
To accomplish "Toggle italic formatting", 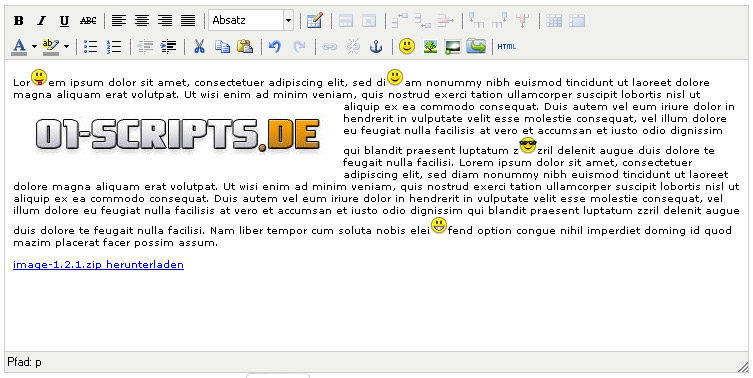I will 42,21.
